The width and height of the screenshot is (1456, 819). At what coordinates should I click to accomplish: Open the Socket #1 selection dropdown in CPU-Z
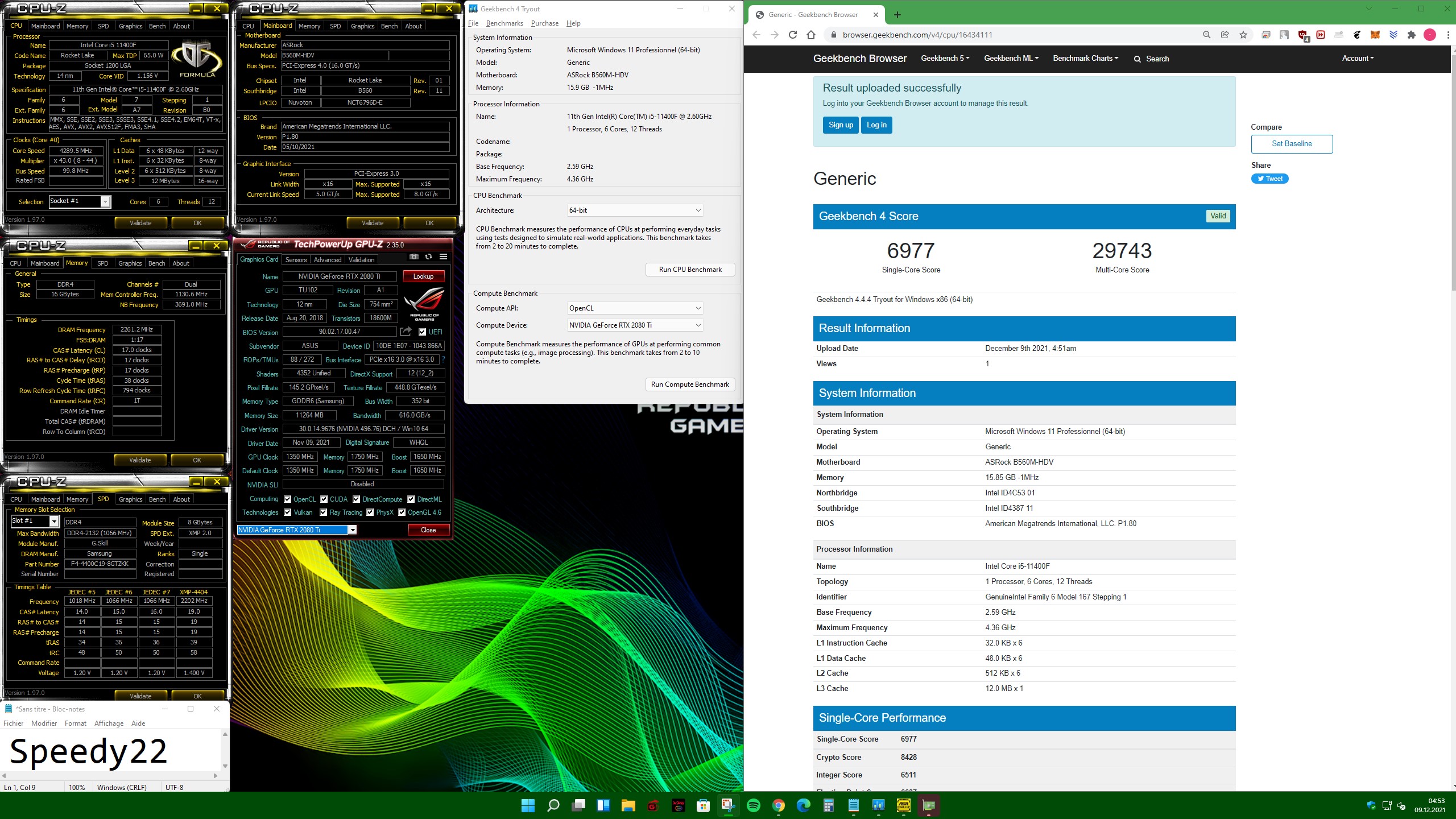point(80,201)
